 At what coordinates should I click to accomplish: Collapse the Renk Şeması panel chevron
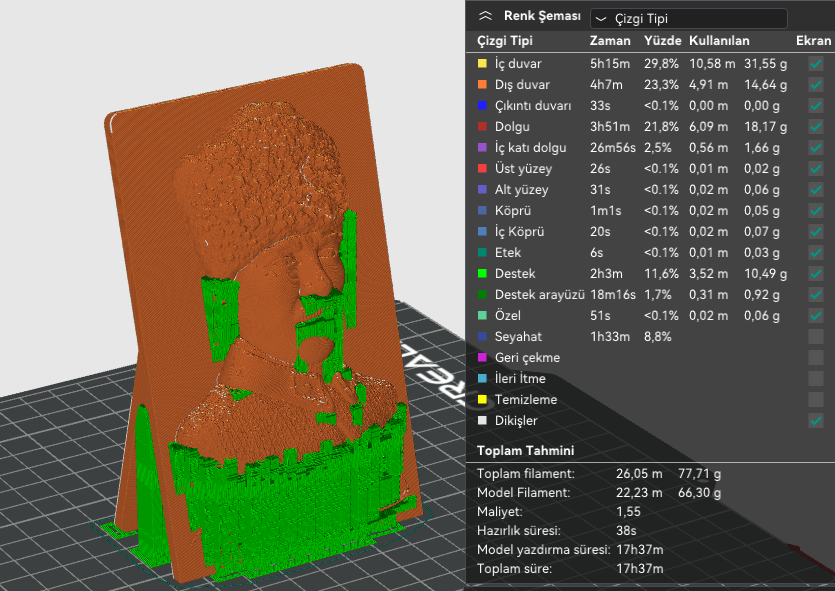click(x=485, y=17)
